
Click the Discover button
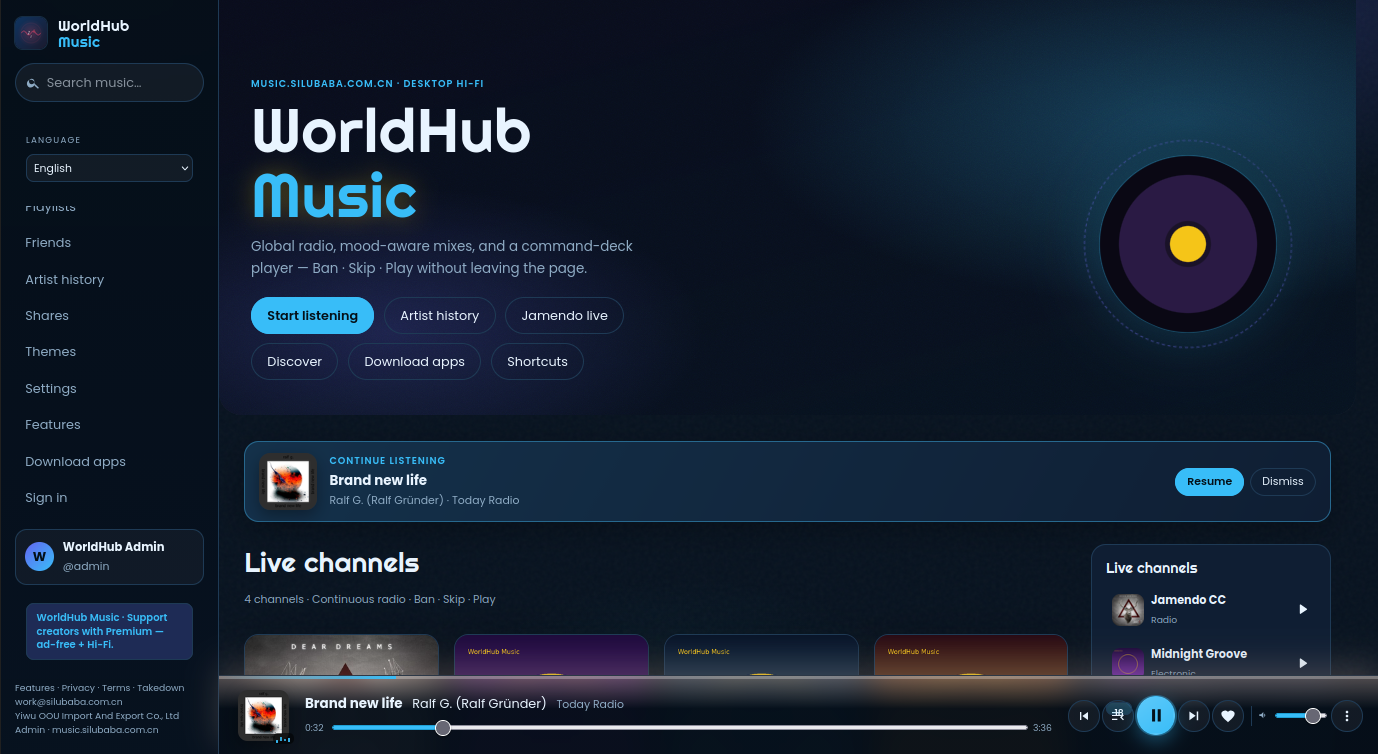(x=295, y=361)
